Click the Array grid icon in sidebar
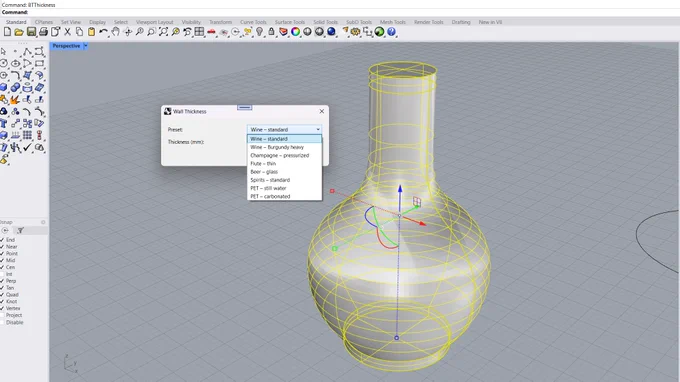 [27, 136]
